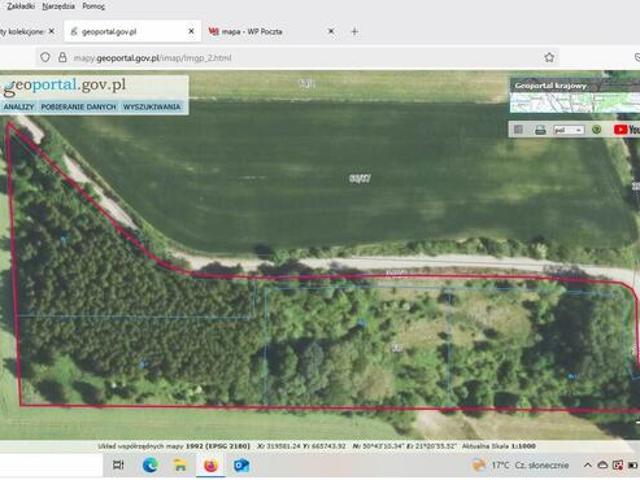Image resolution: width=640 pixels, height=480 pixels.
Task: Open the language selection dropdown
Action: 569,129
